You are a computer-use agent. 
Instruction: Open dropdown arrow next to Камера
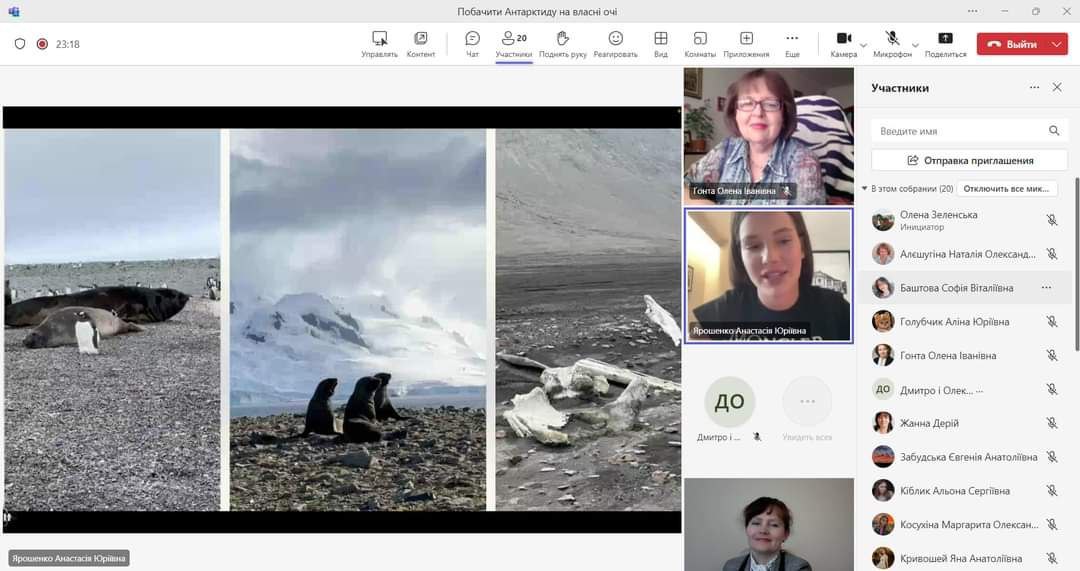click(864, 45)
